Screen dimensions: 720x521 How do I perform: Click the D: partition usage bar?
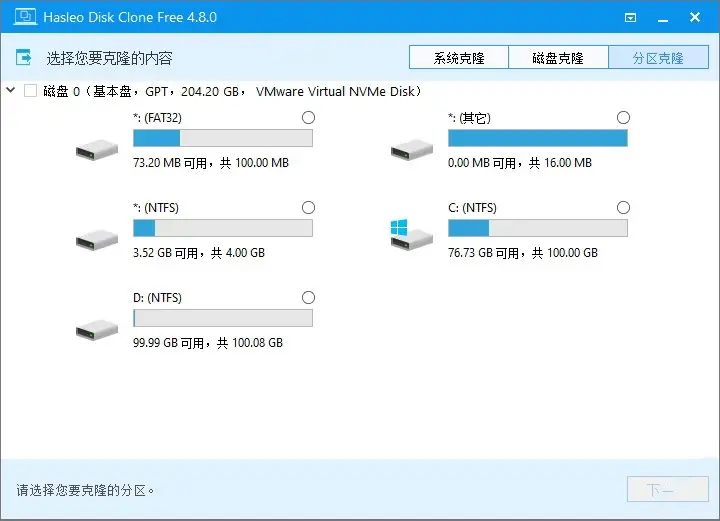tap(223, 318)
